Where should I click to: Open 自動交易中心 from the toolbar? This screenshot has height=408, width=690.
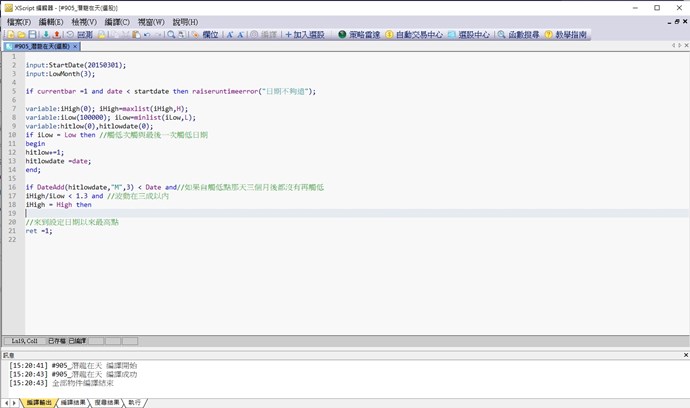pyautogui.click(x=413, y=34)
